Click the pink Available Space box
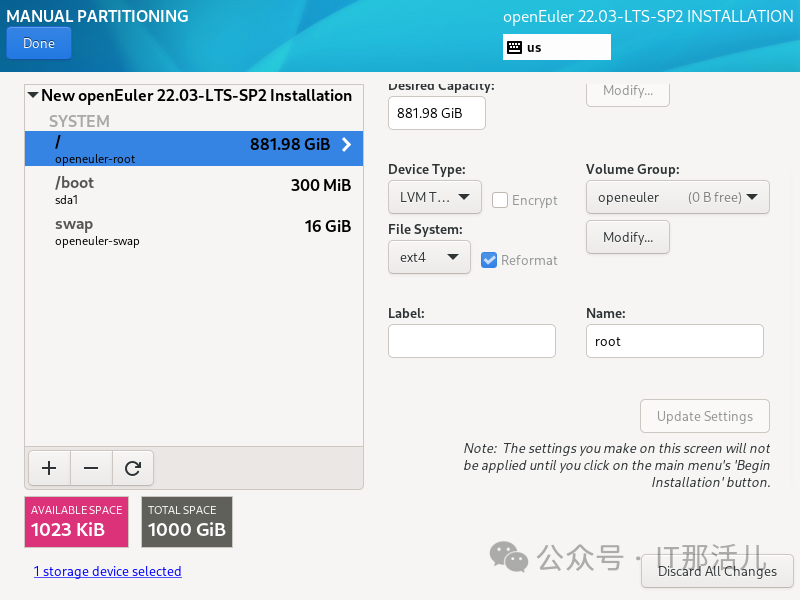This screenshot has height=600, width=800. [76, 522]
